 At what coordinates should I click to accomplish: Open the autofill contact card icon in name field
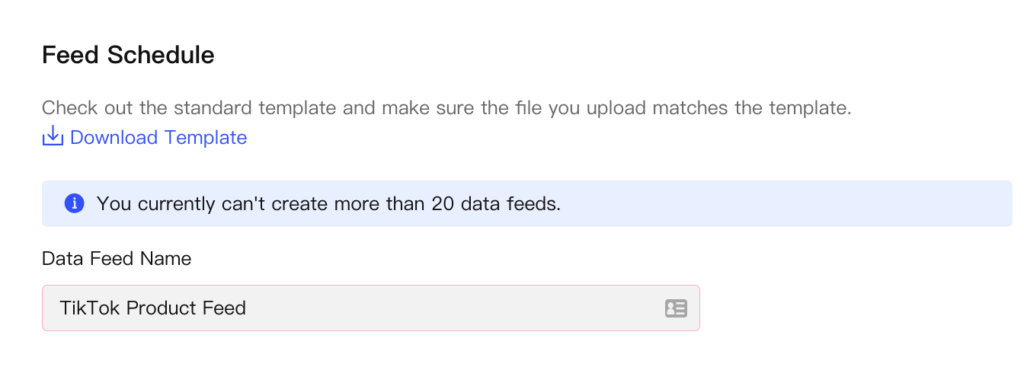pos(676,308)
